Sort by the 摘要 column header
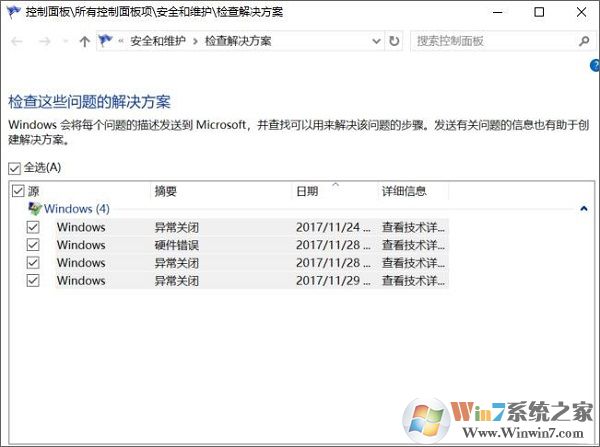Screen dimensions: 600x447 (x=166, y=191)
